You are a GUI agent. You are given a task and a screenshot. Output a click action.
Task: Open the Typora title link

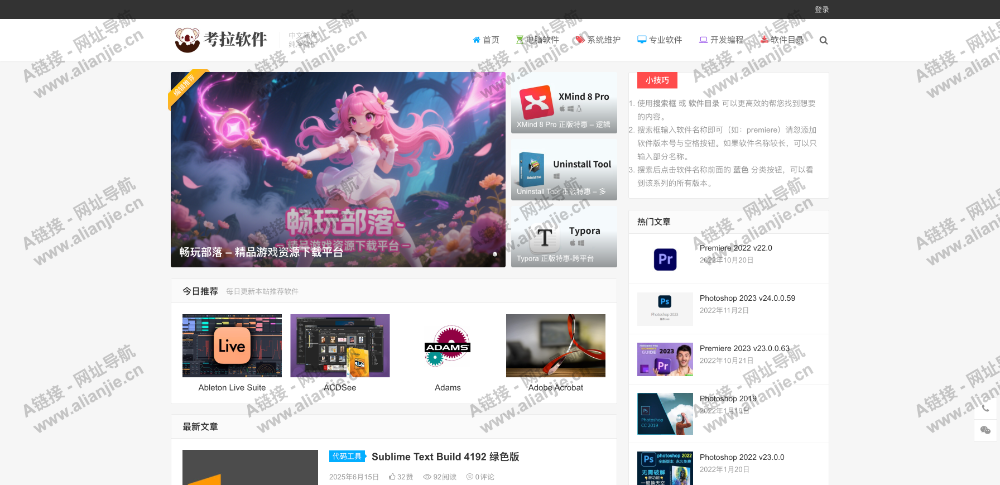[584, 230]
